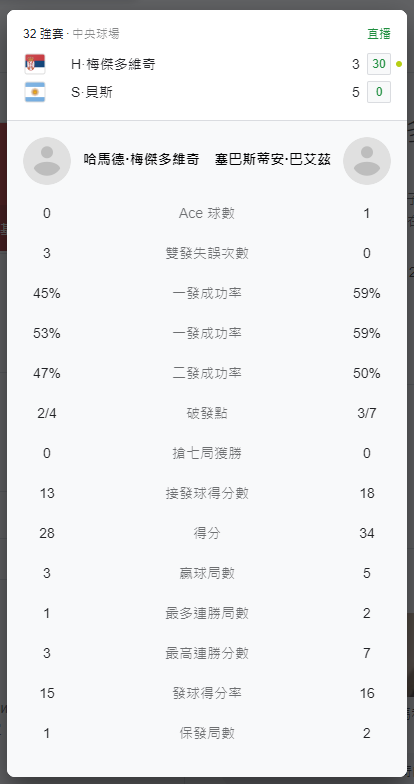Image resolution: width=414 pixels, height=784 pixels.
Task: Click the current game score 30 box
Action: 379,64
